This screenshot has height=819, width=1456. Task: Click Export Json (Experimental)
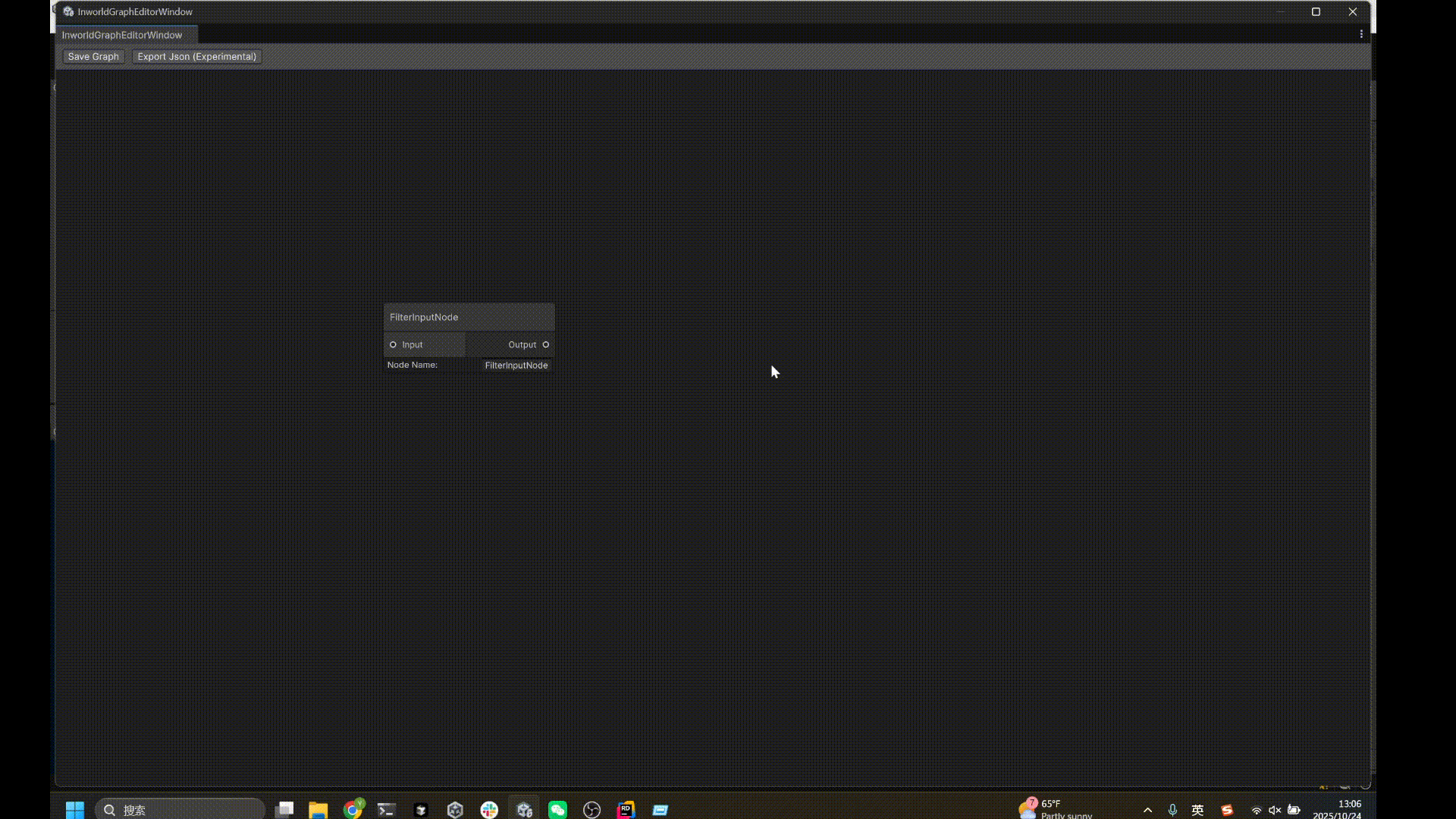click(x=196, y=56)
